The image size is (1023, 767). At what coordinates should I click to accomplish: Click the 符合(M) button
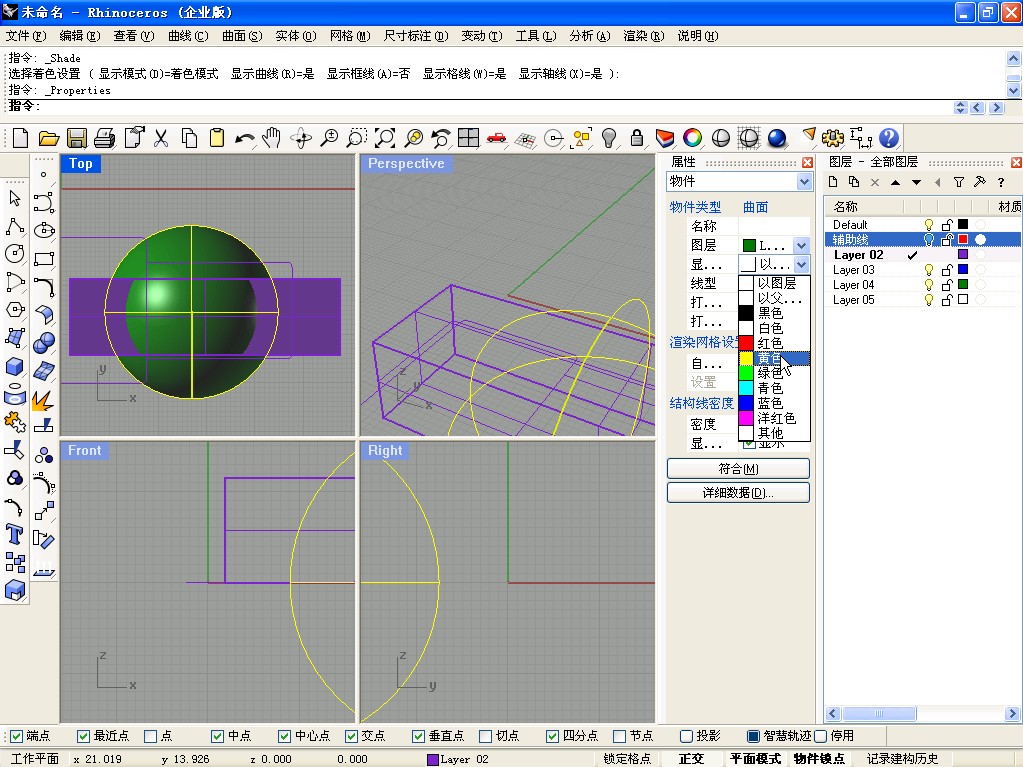(738, 469)
